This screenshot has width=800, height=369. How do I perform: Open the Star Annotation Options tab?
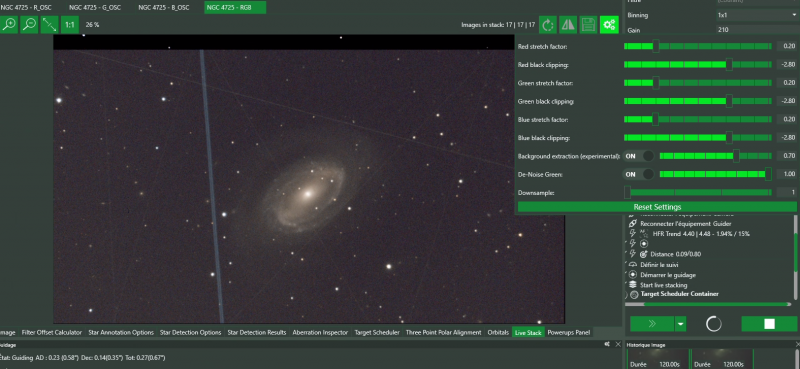click(121, 332)
